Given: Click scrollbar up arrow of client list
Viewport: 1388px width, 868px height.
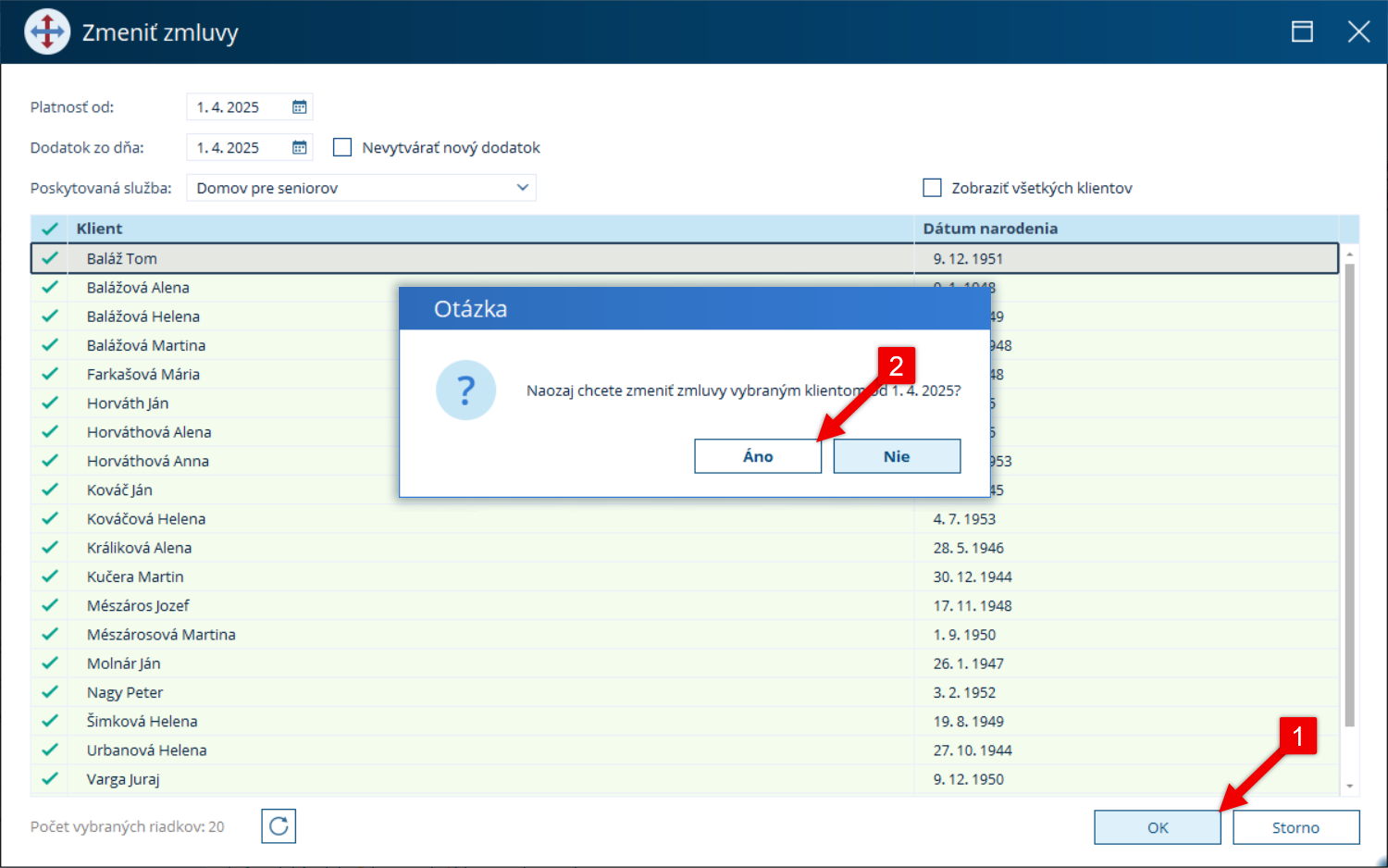Looking at the screenshot, I should 1349,254.
